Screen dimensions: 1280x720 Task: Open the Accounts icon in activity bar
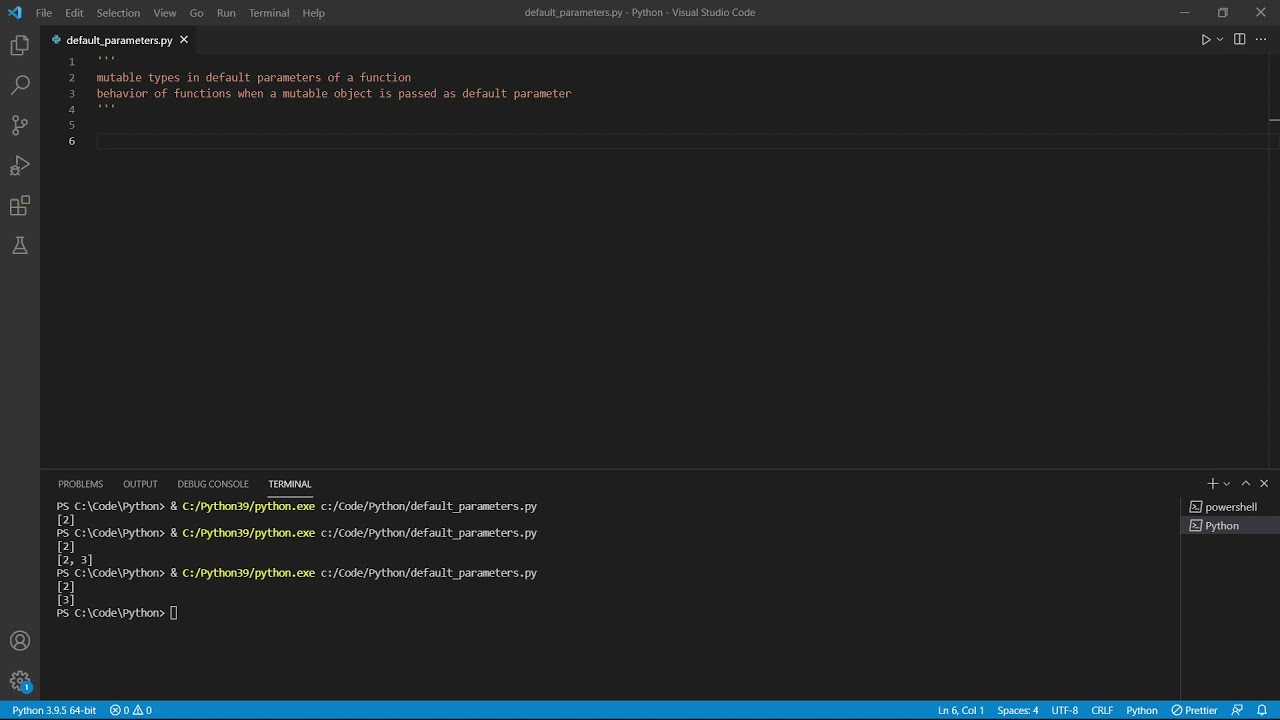(x=20, y=641)
